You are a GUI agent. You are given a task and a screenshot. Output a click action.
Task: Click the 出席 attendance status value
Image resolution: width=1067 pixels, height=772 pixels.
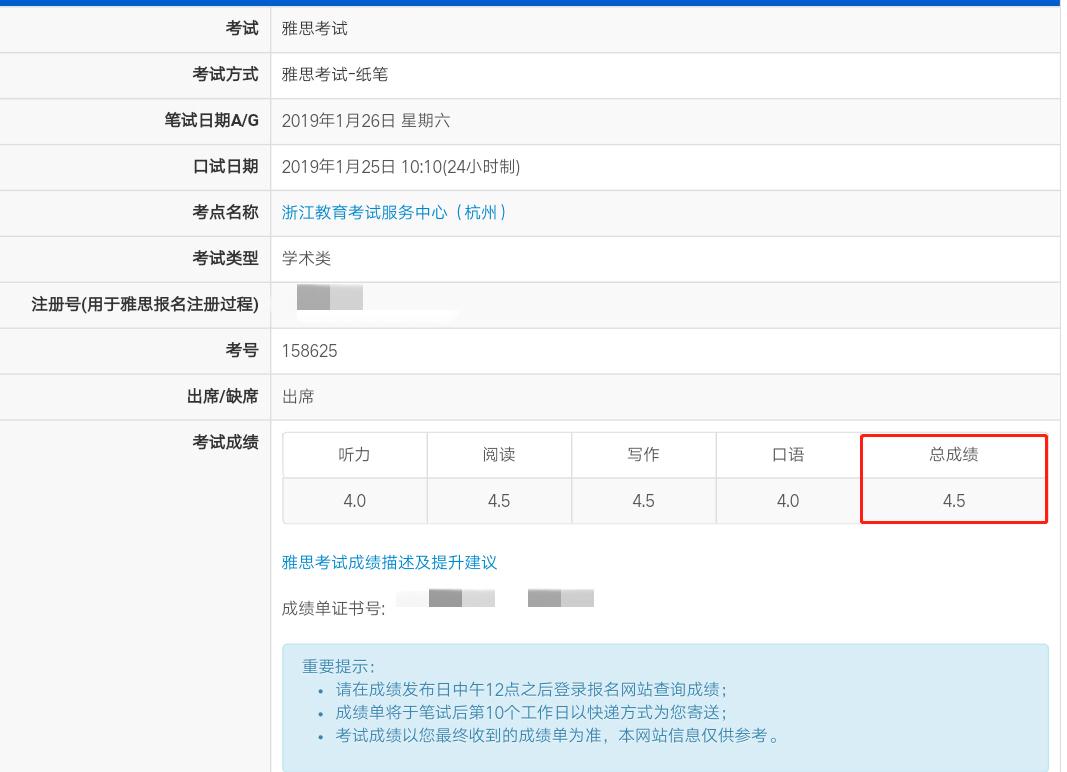tap(298, 397)
